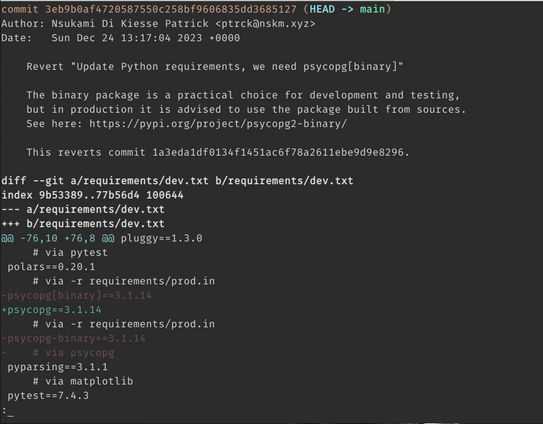Click the HEAD ref label
Image resolution: width=543 pixels, height=424 pixels.
pos(322,9)
